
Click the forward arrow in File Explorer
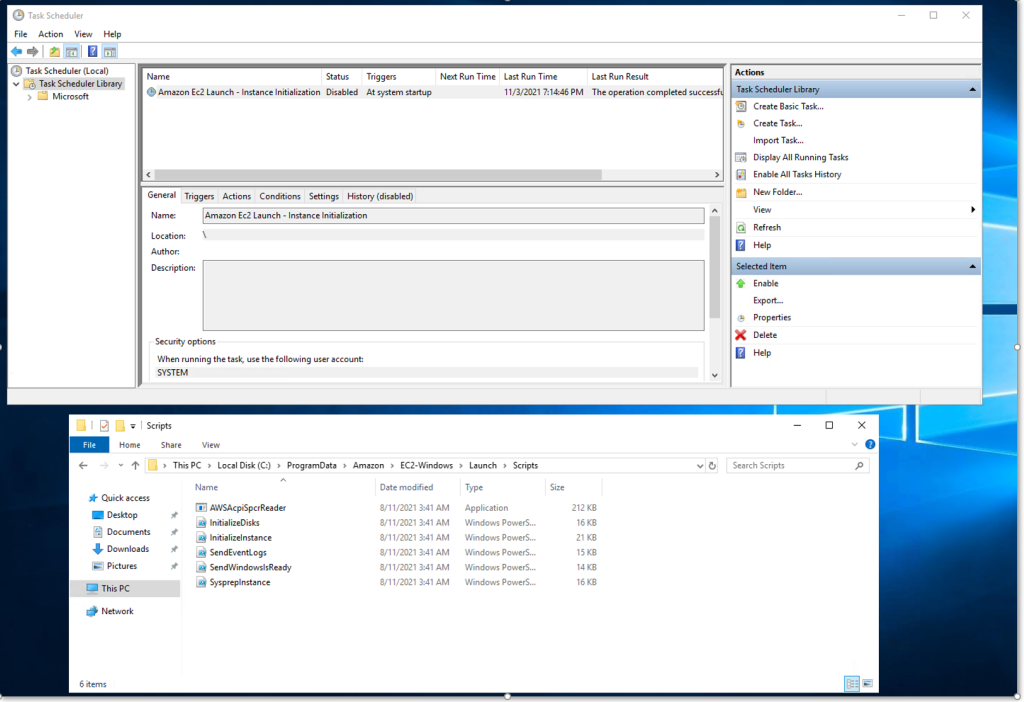coord(104,465)
